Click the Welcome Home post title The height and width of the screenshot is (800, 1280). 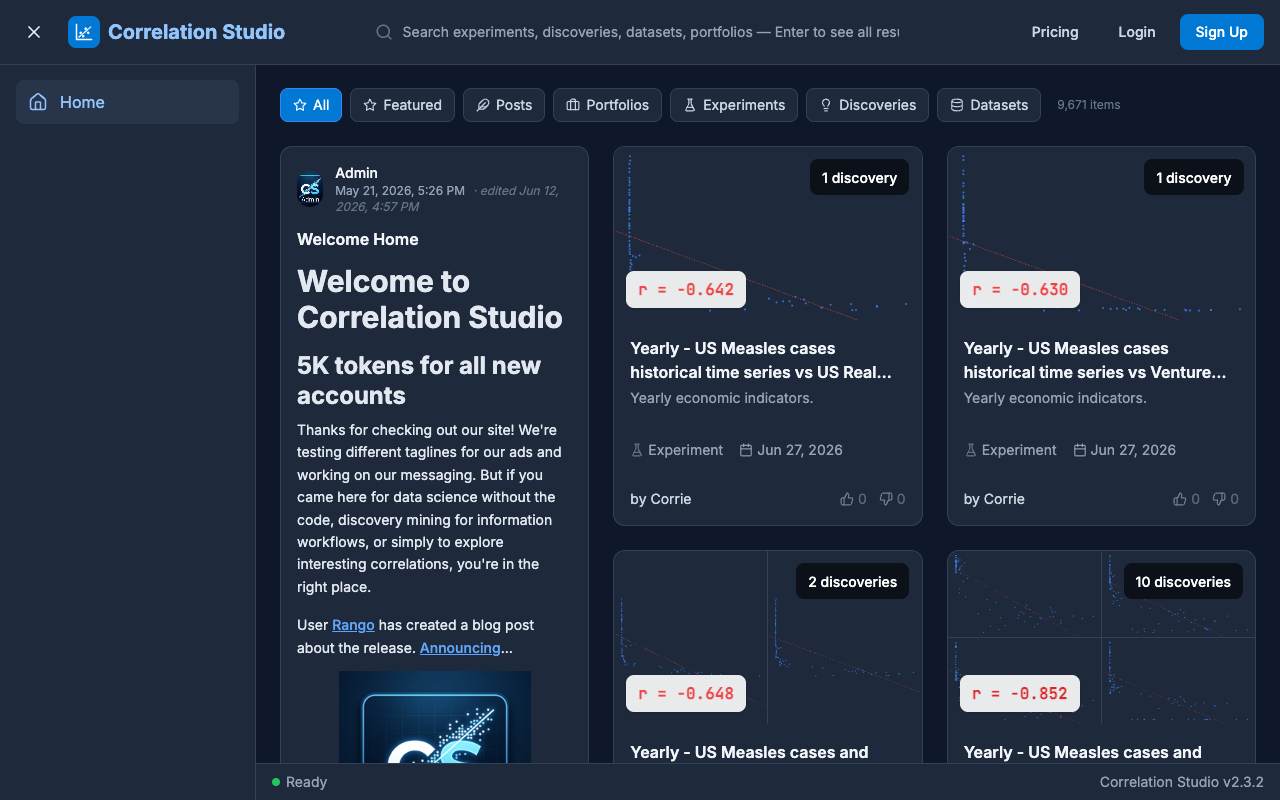(x=358, y=239)
